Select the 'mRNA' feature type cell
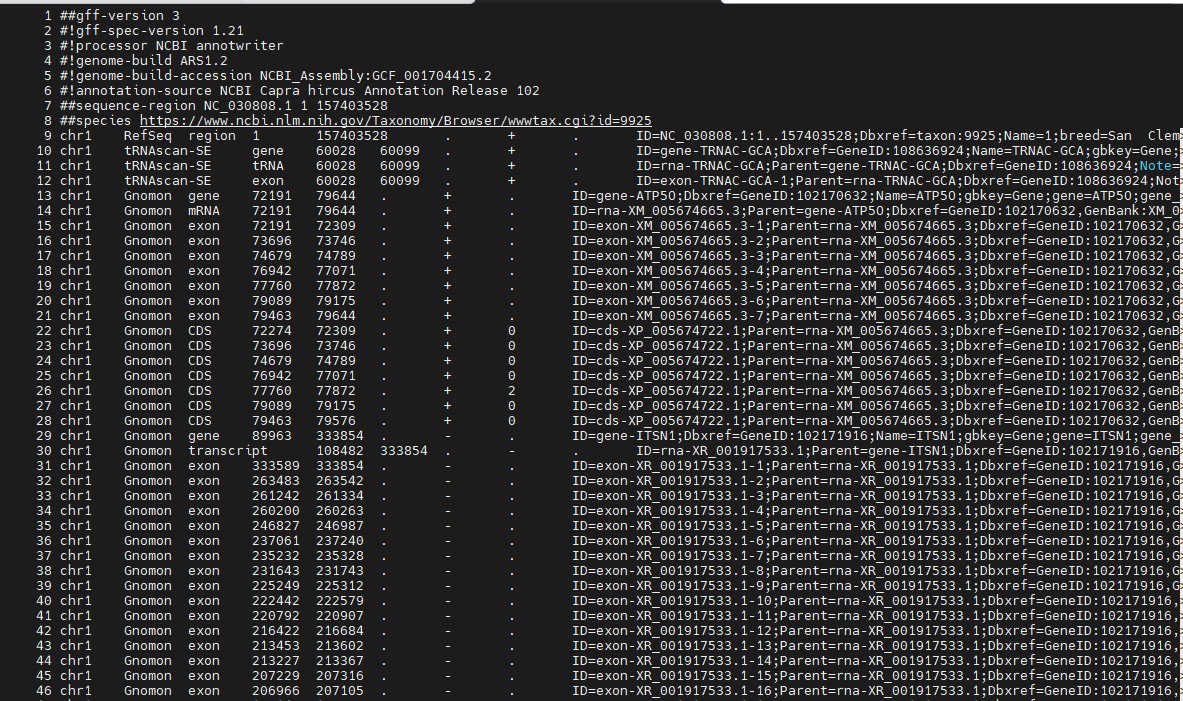The width and height of the screenshot is (1183, 701). click(204, 211)
